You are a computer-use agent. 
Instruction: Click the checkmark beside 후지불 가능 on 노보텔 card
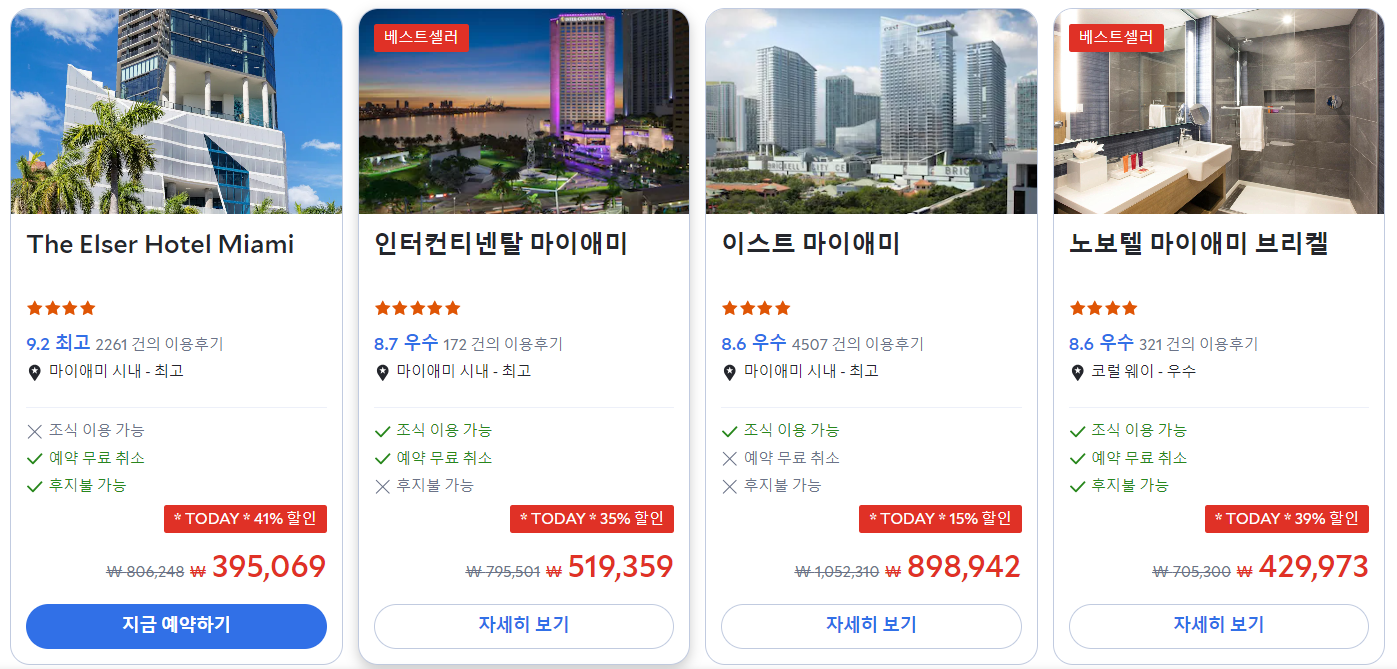tap(1077, 486)
